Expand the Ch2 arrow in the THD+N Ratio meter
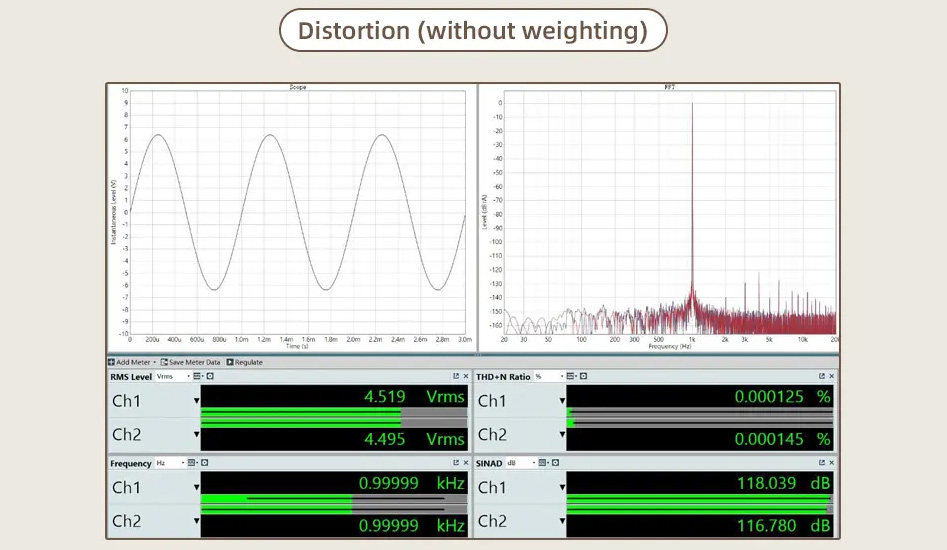This screenshot has height=550, width=947. tap(562, 434)
